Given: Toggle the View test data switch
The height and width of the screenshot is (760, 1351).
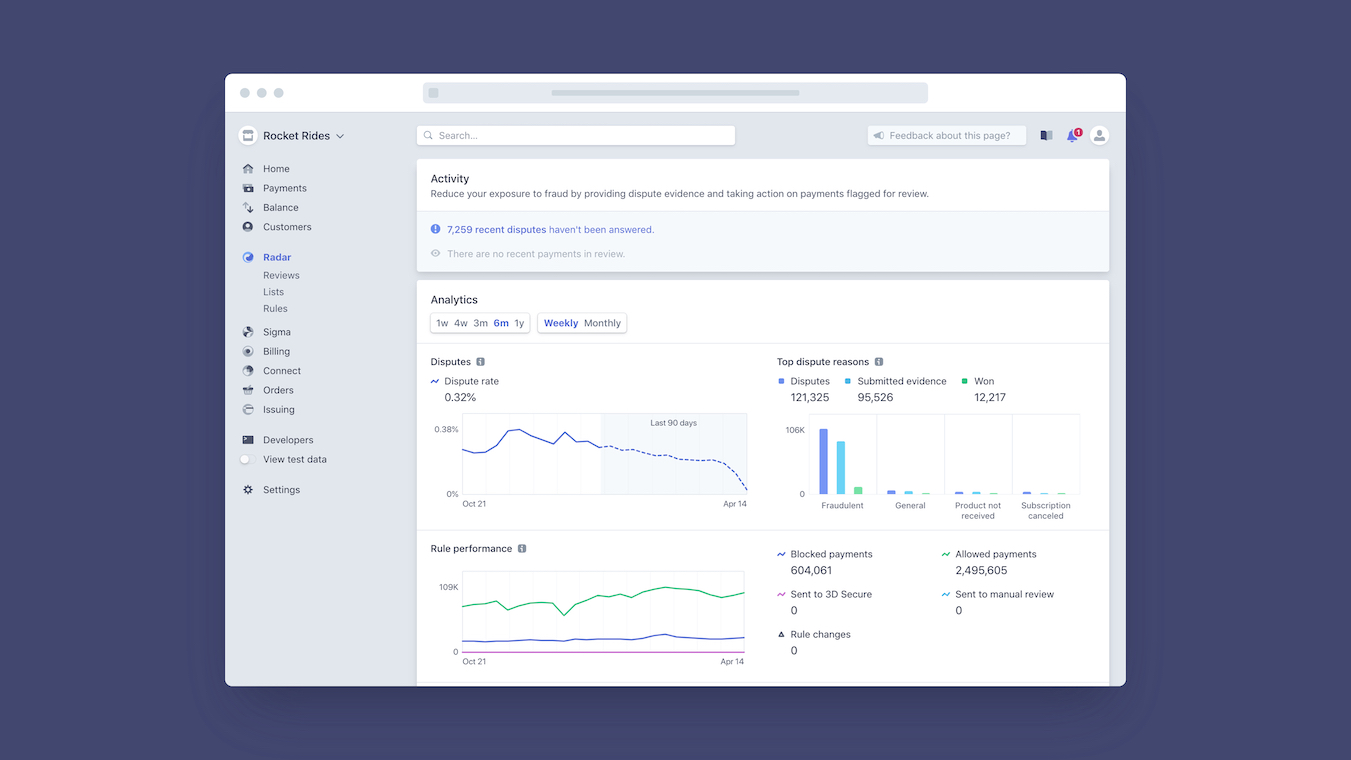Looking at the screenshot, I should pos(244,459).
